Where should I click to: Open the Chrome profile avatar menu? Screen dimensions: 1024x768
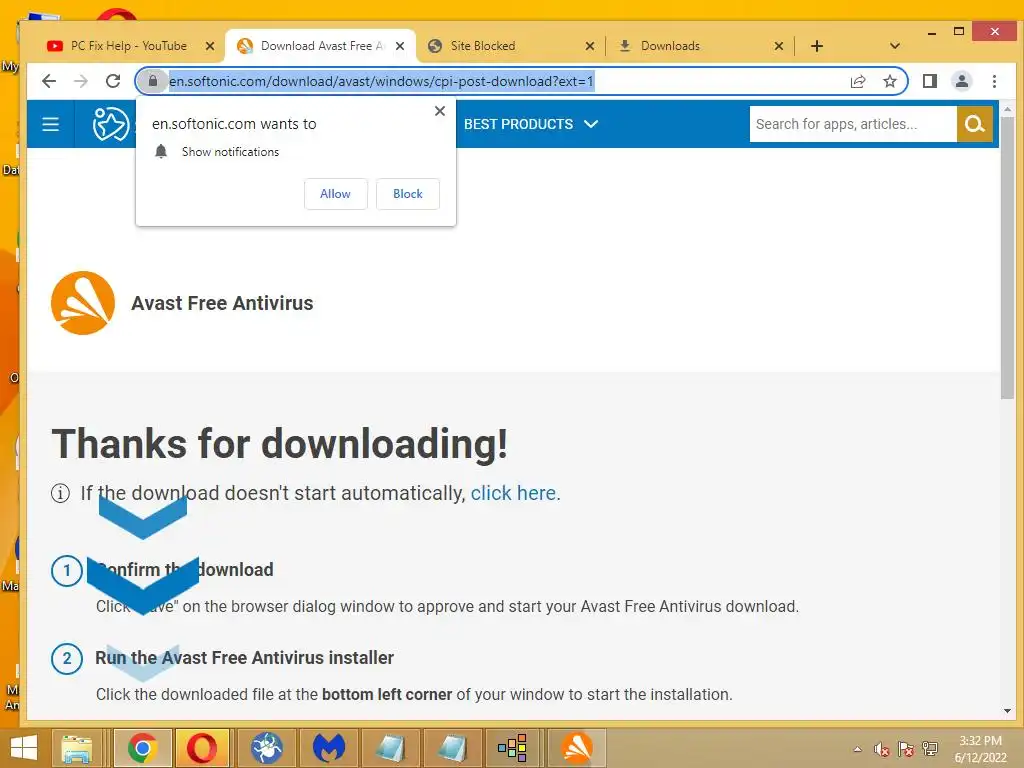[x=962, y=81]
